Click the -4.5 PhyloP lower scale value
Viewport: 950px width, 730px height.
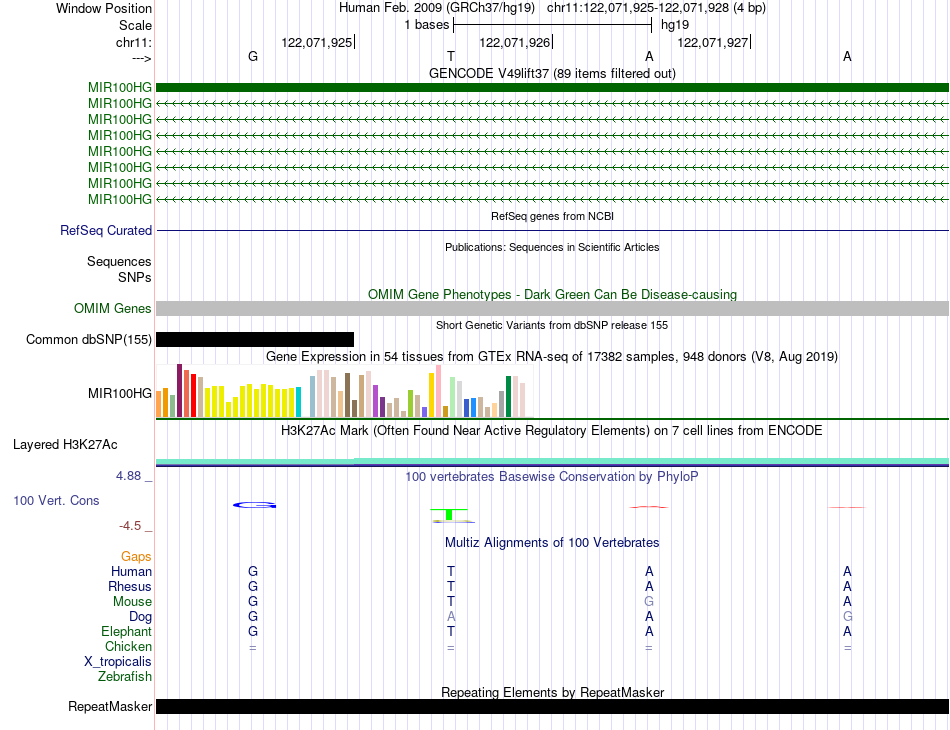coord(130,526)
